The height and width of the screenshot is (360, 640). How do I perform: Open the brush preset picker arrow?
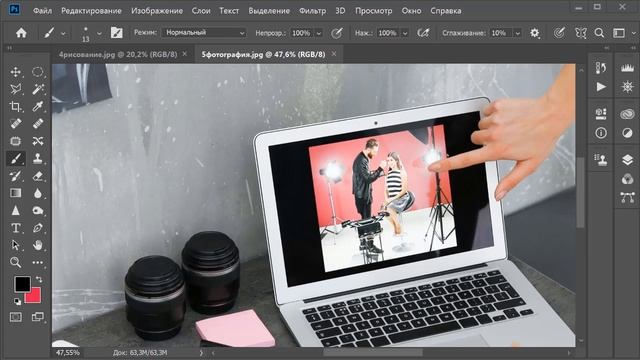(99, 33)
